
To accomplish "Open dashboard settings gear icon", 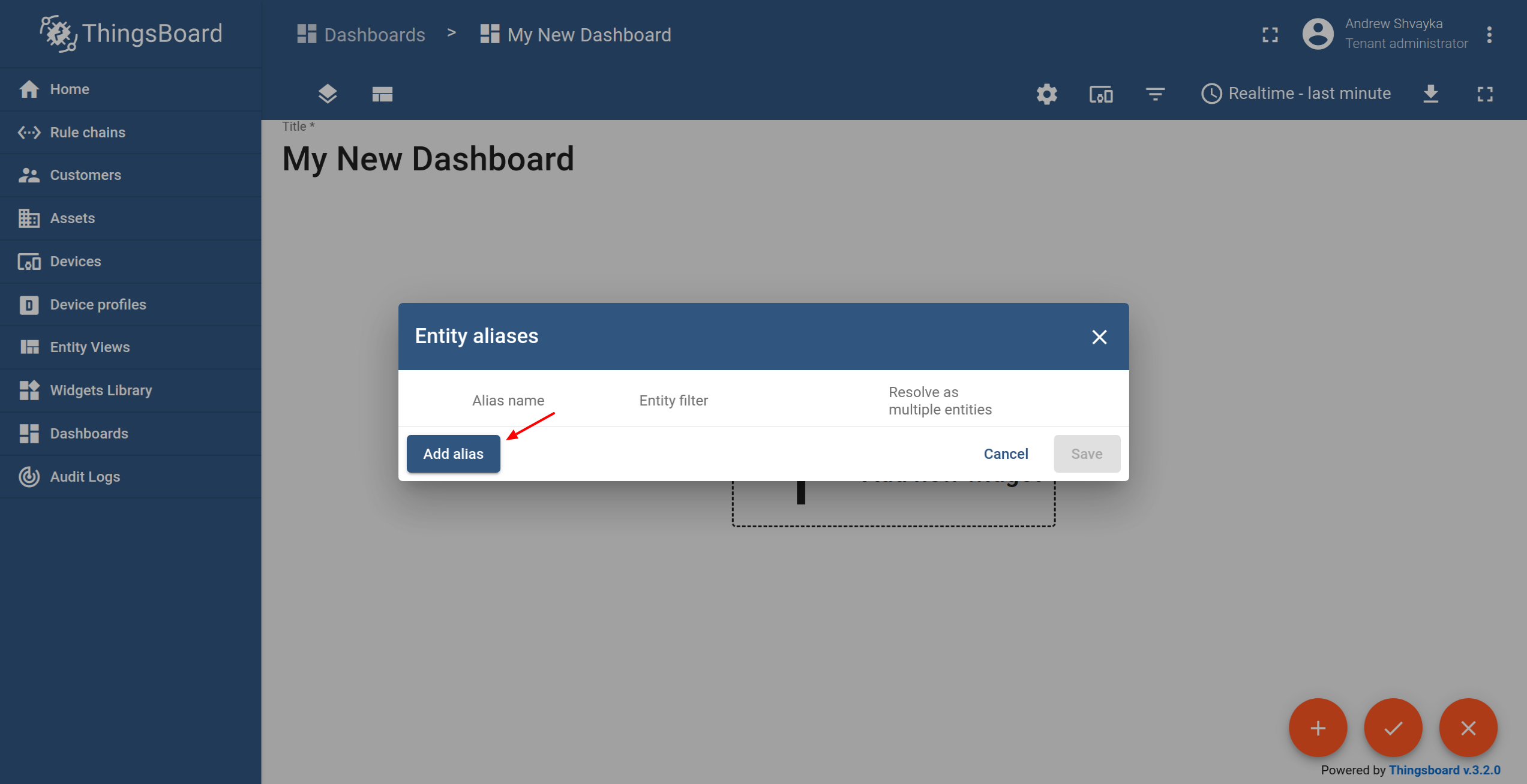I will tap(1046, 94).
